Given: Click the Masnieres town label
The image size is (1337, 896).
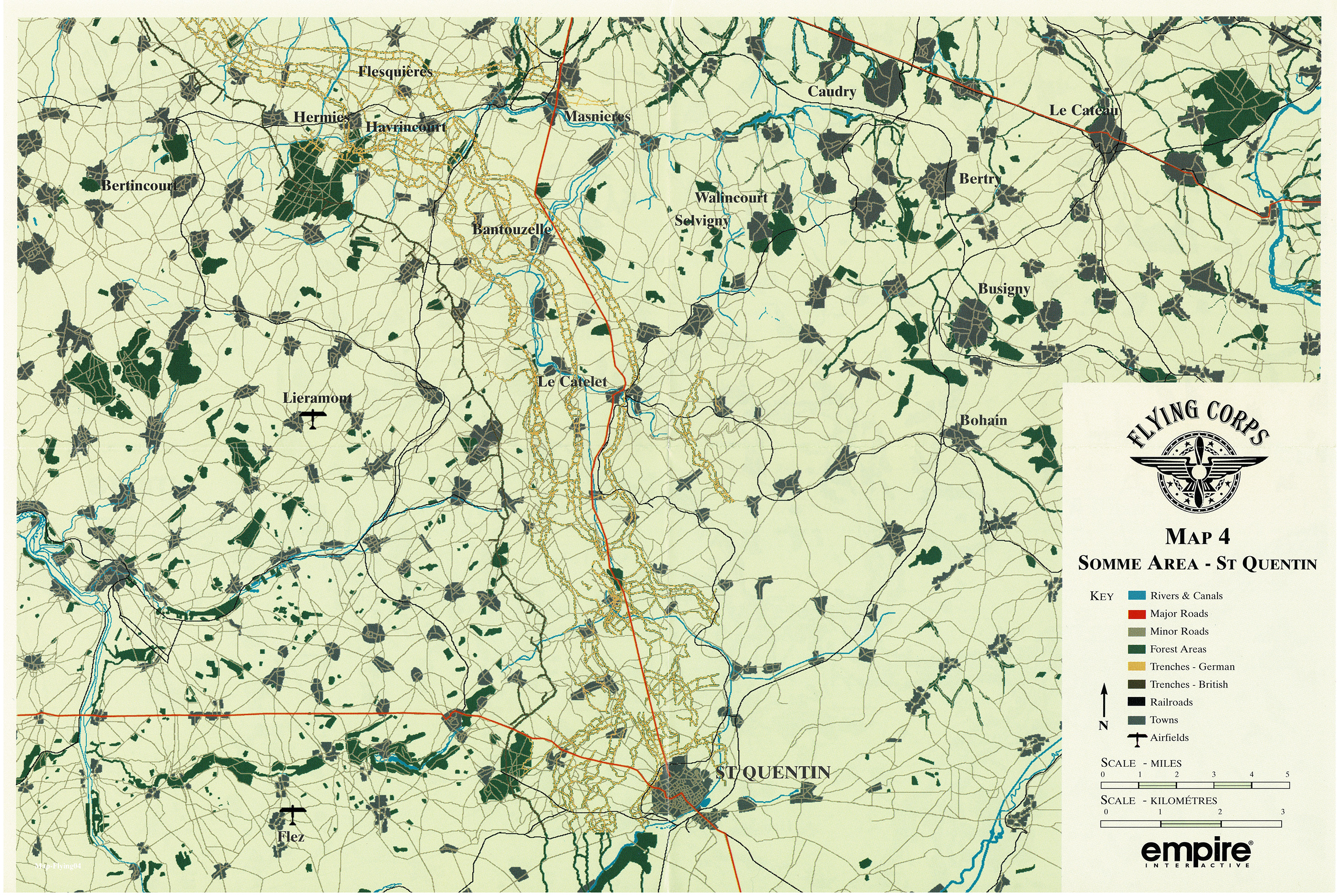Looking at the screenshot, I should tap(598, 116).
